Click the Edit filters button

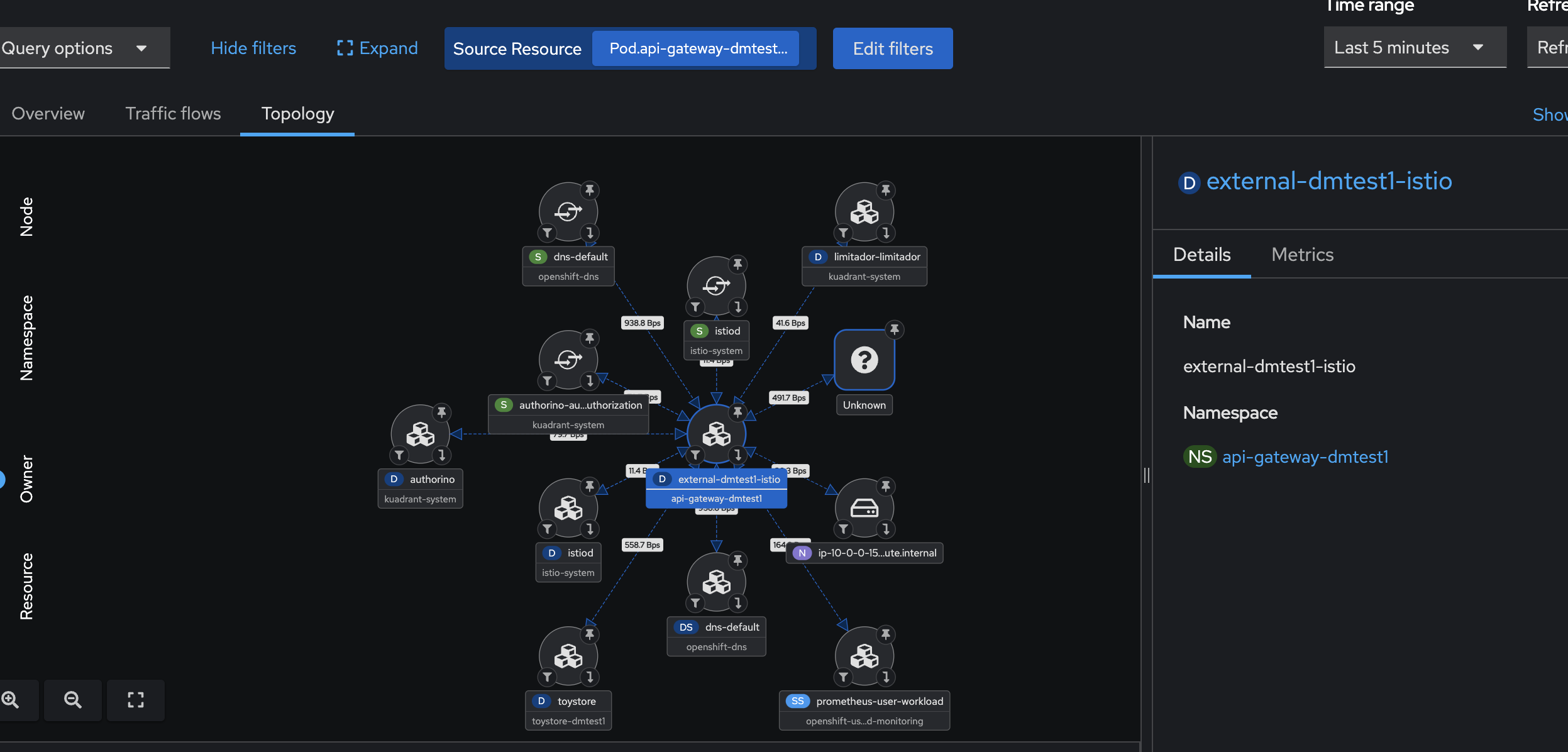pos(892,48)
